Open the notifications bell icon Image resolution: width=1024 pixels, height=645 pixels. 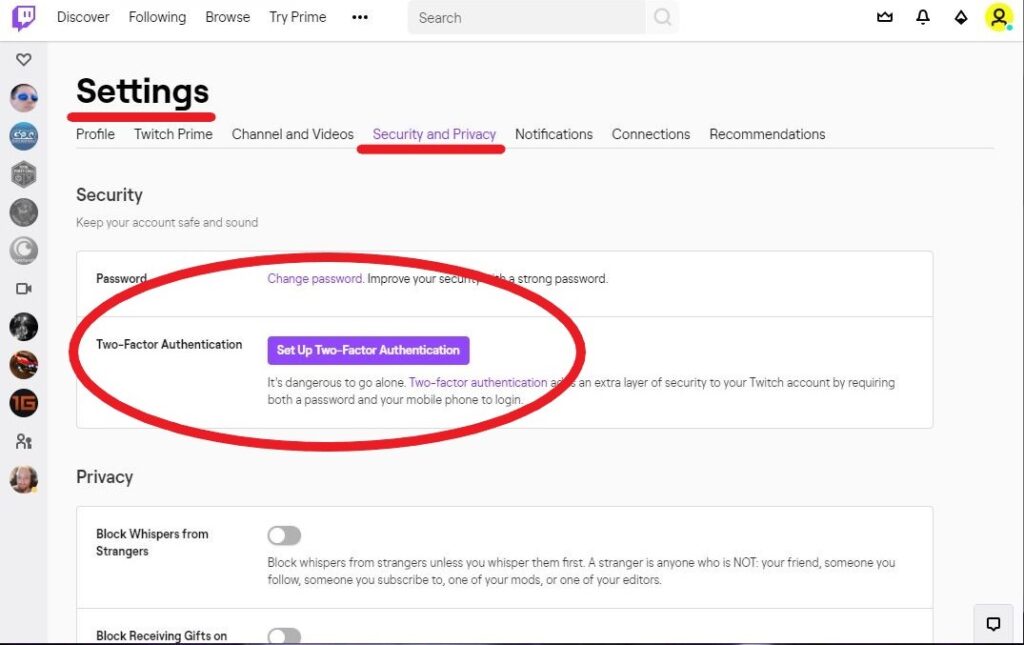click(x=923, y=17)
